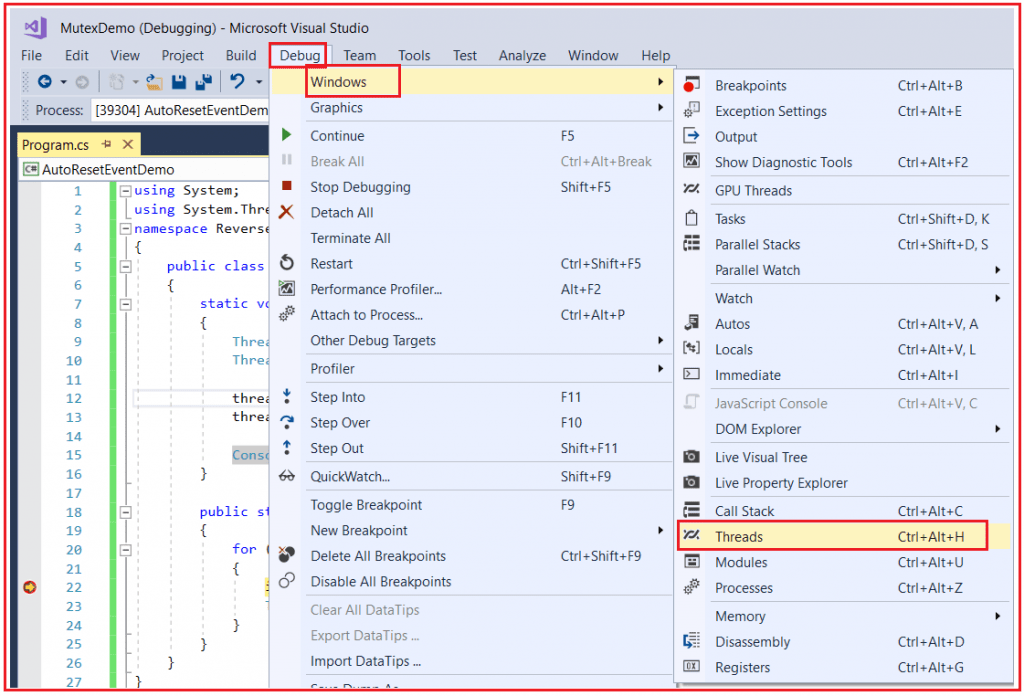The image size is (1024, 696).
Task: Collapse the namespace code block on line 3
Action: point(125,229)
